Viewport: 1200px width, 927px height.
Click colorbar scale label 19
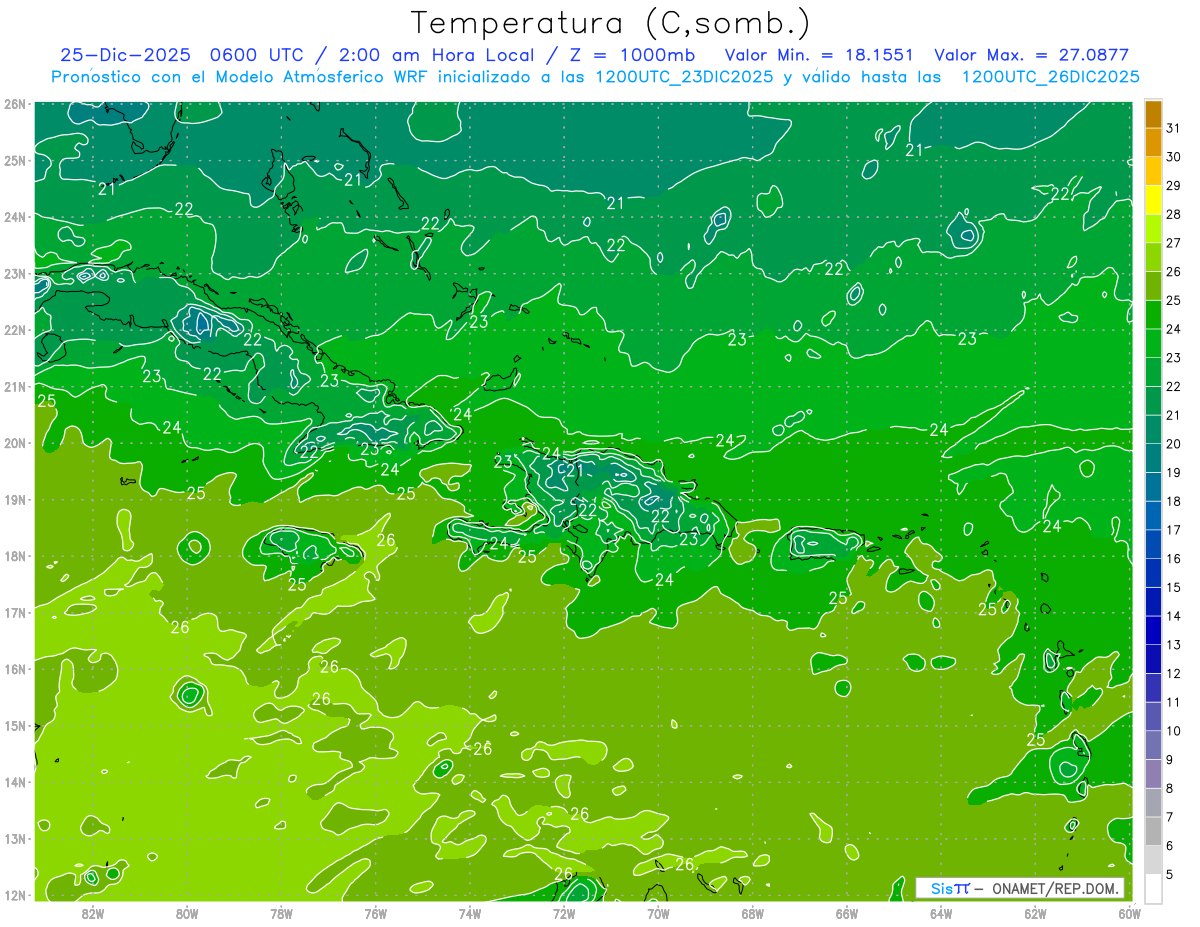click(1173, 472)
